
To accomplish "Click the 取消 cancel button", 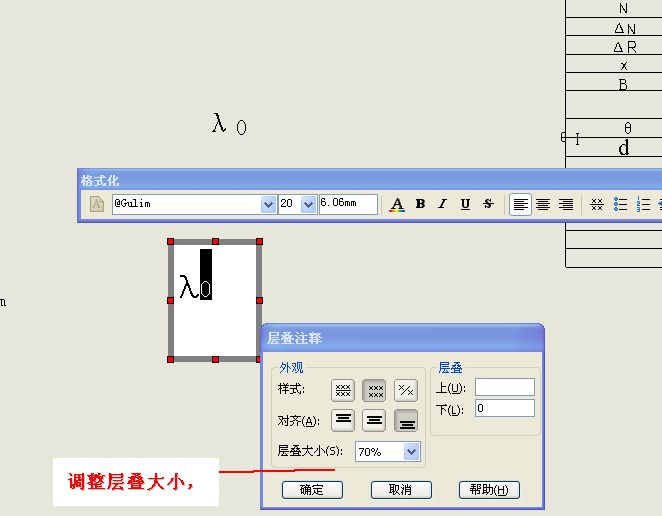I will coord(401,490).
